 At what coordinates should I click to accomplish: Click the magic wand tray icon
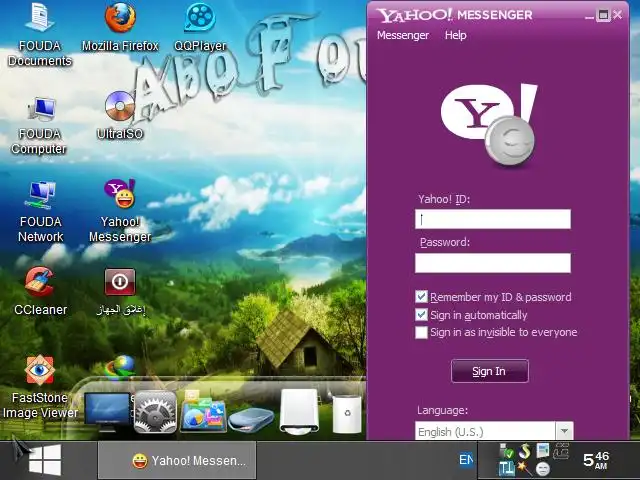pyautogui.click(x=525, y=469)
